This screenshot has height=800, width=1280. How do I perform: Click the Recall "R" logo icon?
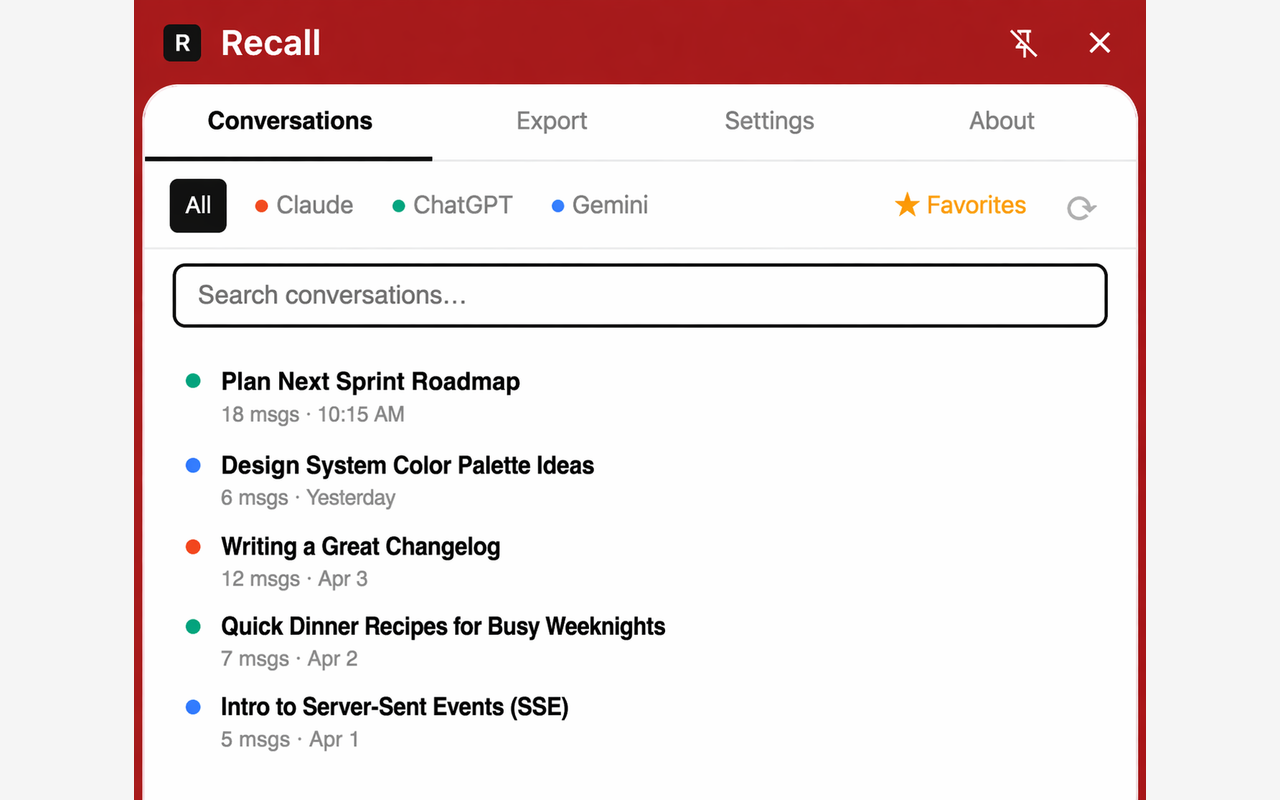182,43
